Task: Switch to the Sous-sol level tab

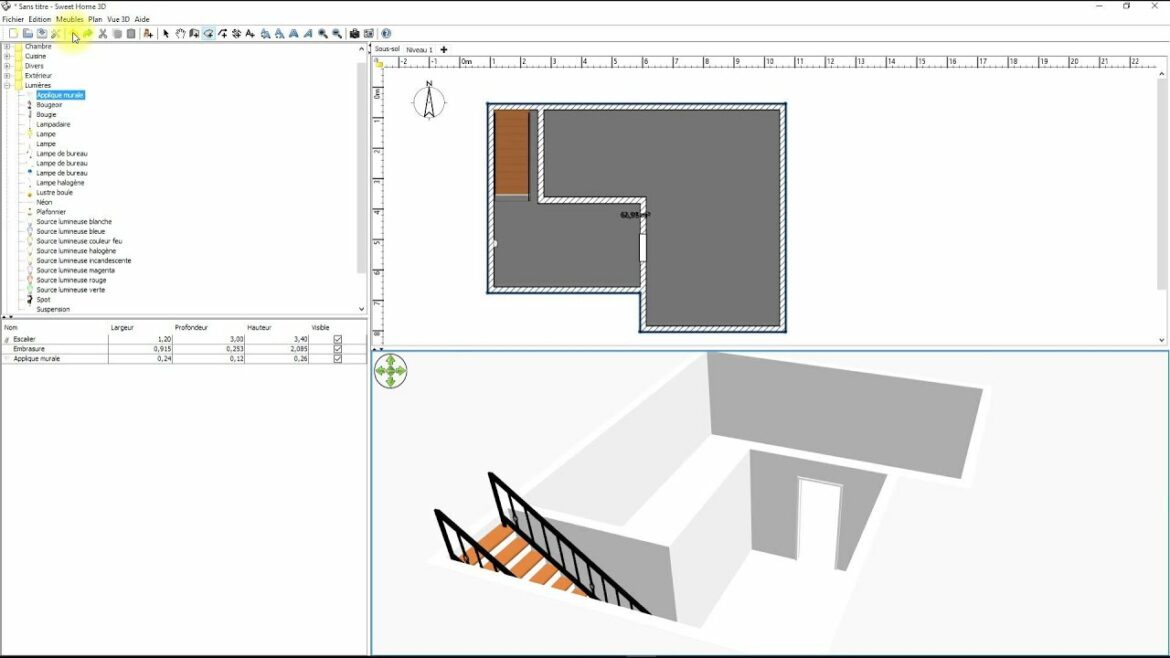Action: [387, 49]
